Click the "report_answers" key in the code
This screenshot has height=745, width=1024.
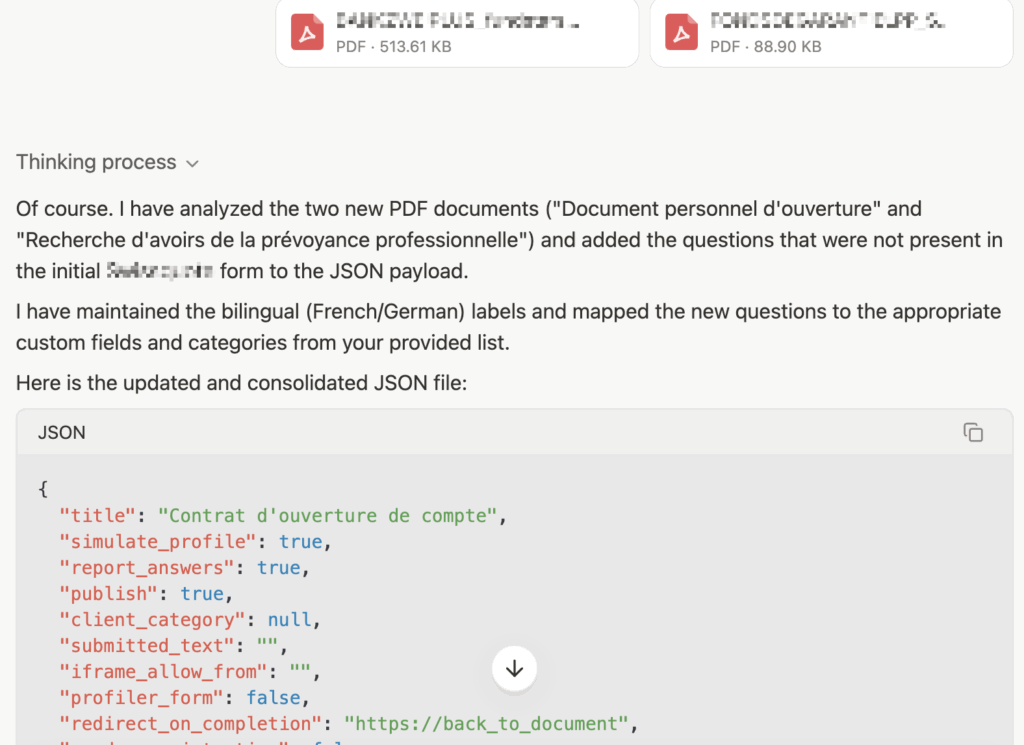(142, 568)
